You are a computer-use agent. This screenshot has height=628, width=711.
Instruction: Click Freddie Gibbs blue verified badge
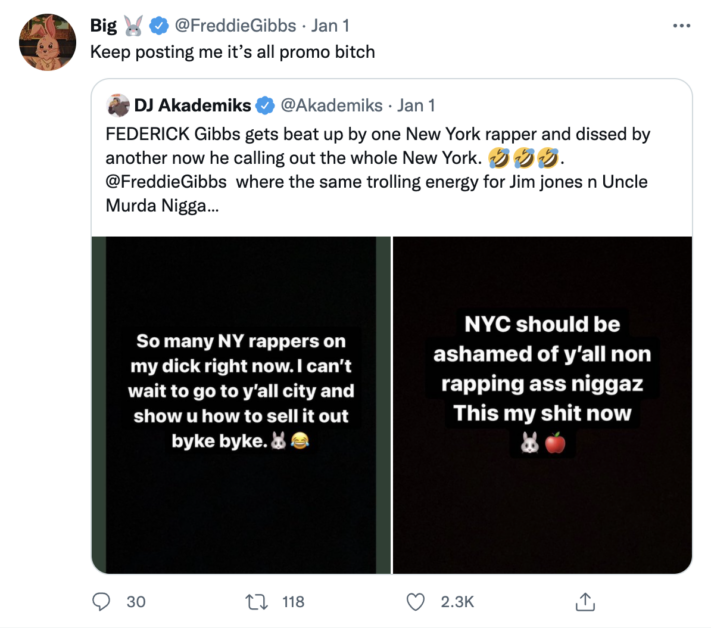[x=159, y=25]
